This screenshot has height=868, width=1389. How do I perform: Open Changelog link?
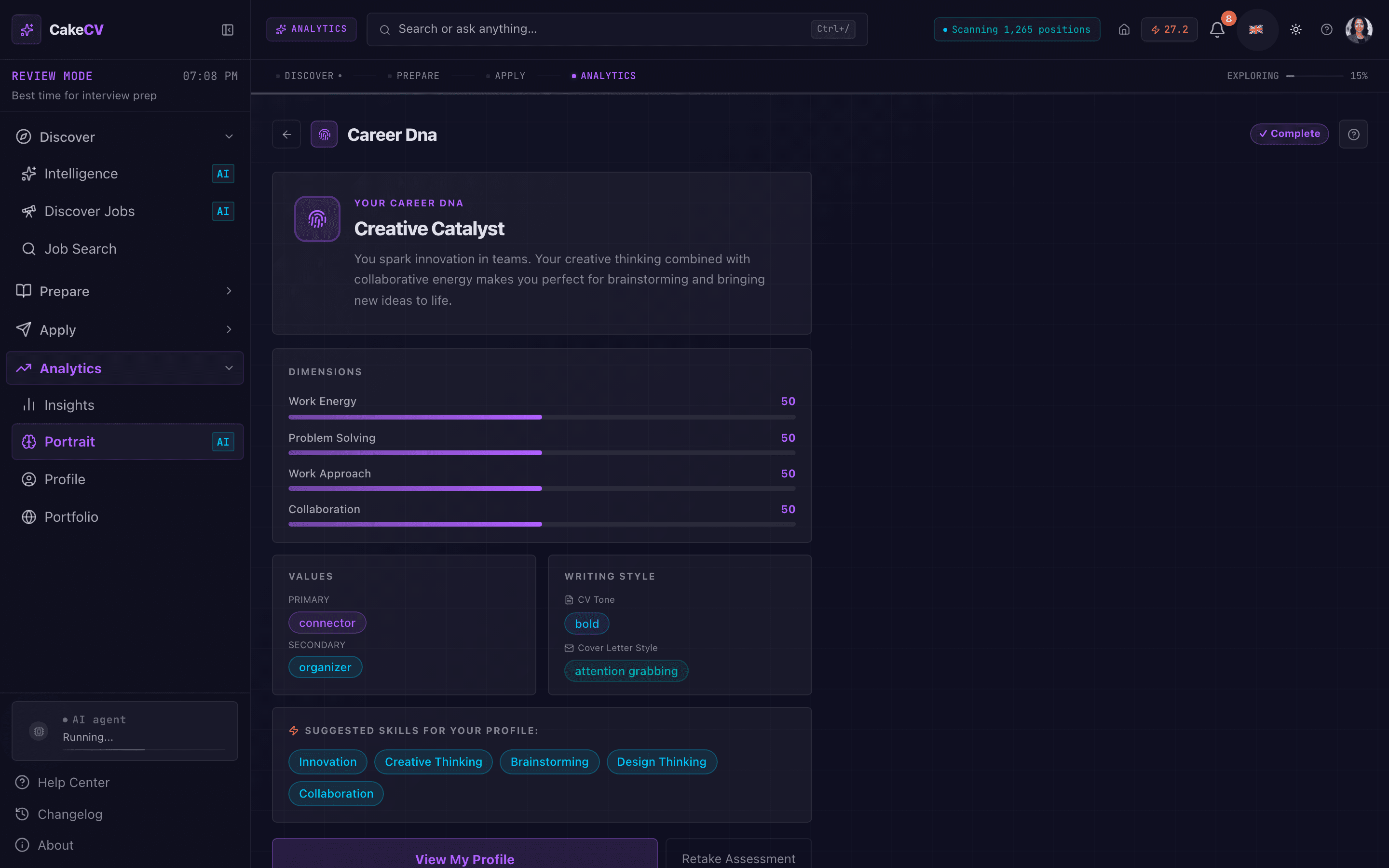(x=58, y=814)
